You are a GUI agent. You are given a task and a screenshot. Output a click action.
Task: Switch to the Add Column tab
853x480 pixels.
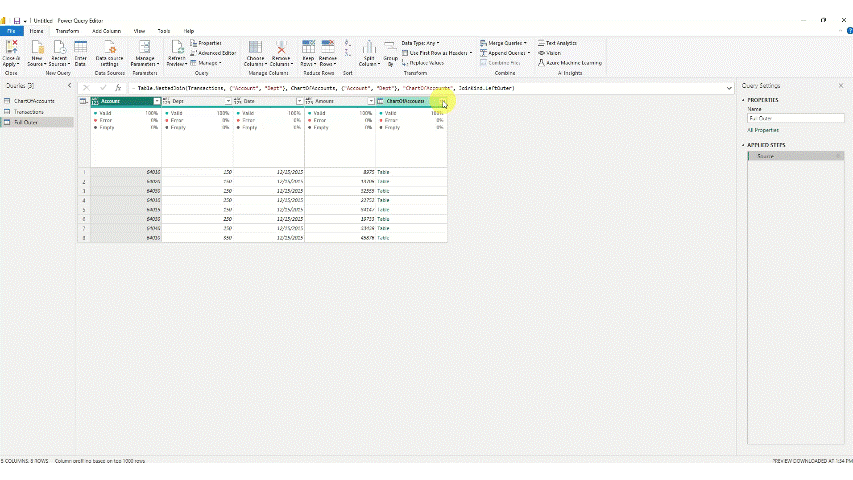(x=106, y=31)
